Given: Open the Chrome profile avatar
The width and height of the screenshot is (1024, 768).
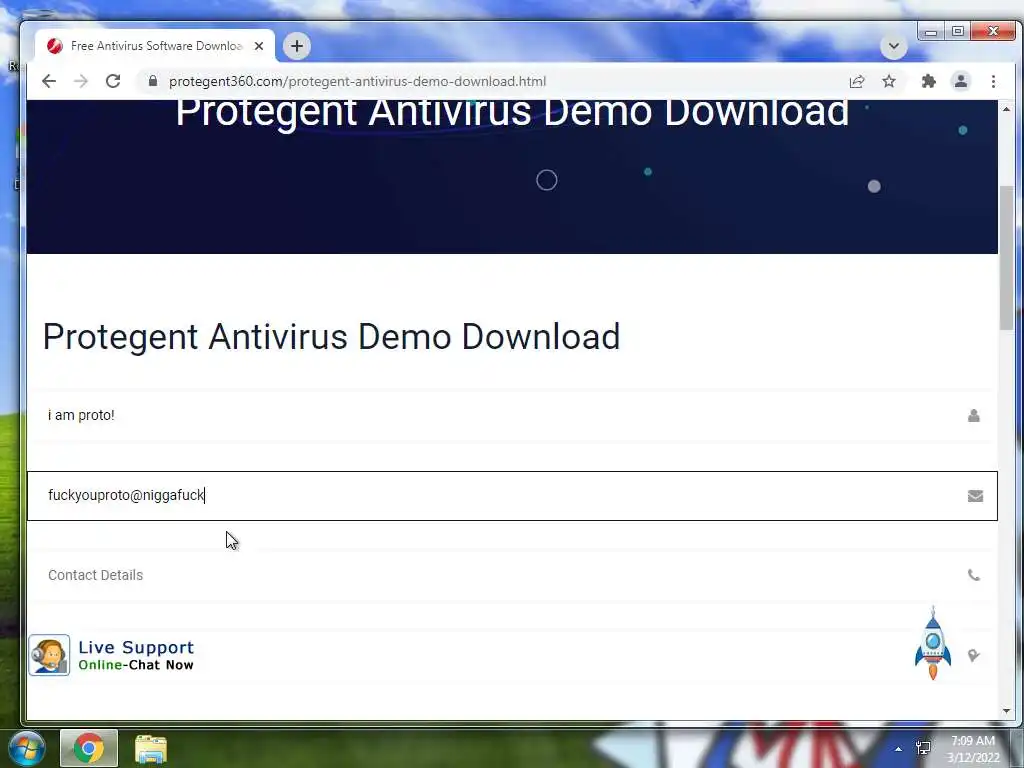Looking at the screenshot, I should pyautogui.click(x=961, y=81).
